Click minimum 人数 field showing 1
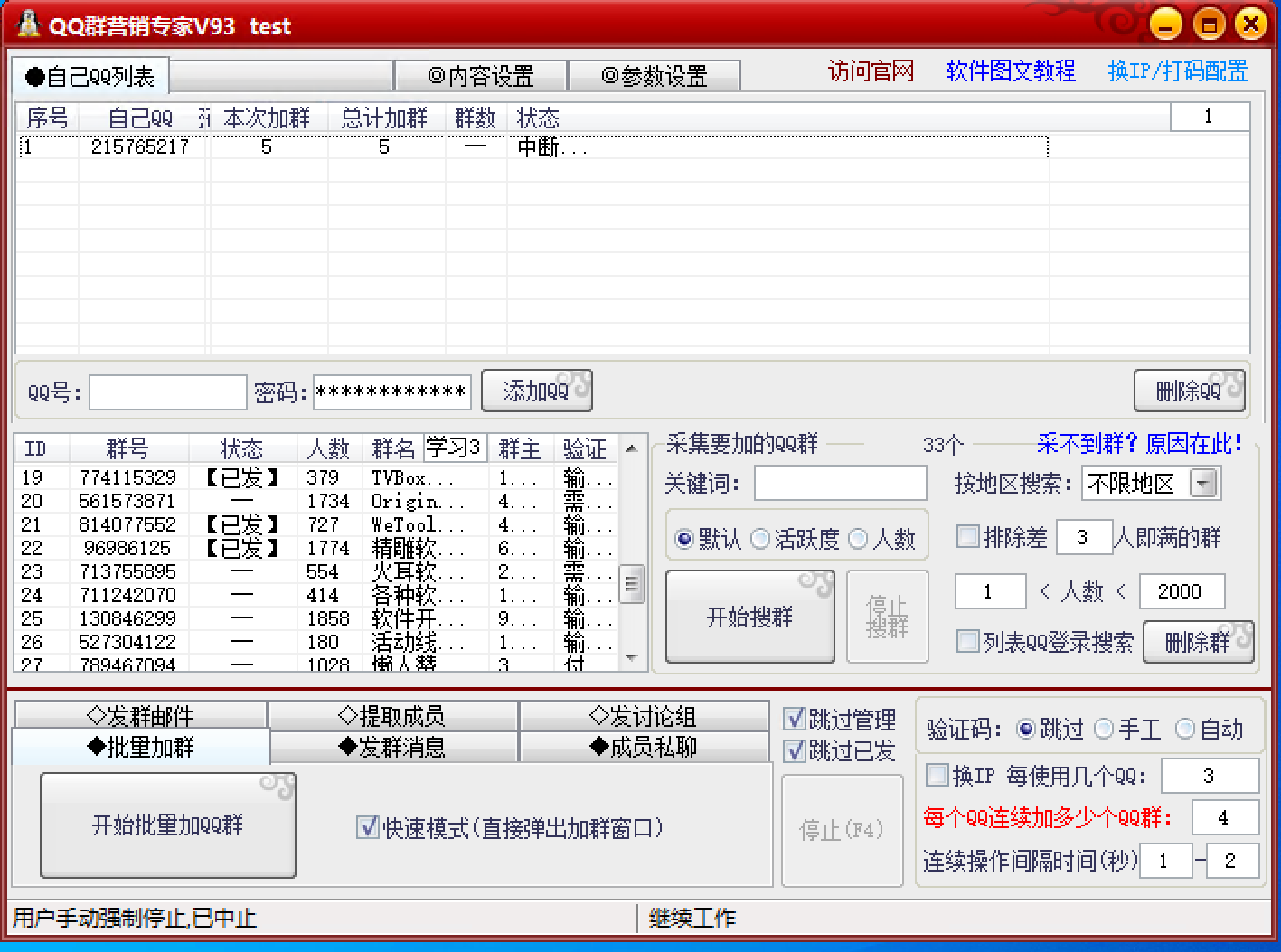This screenshot has width=1281, height=952. [990, 591]
